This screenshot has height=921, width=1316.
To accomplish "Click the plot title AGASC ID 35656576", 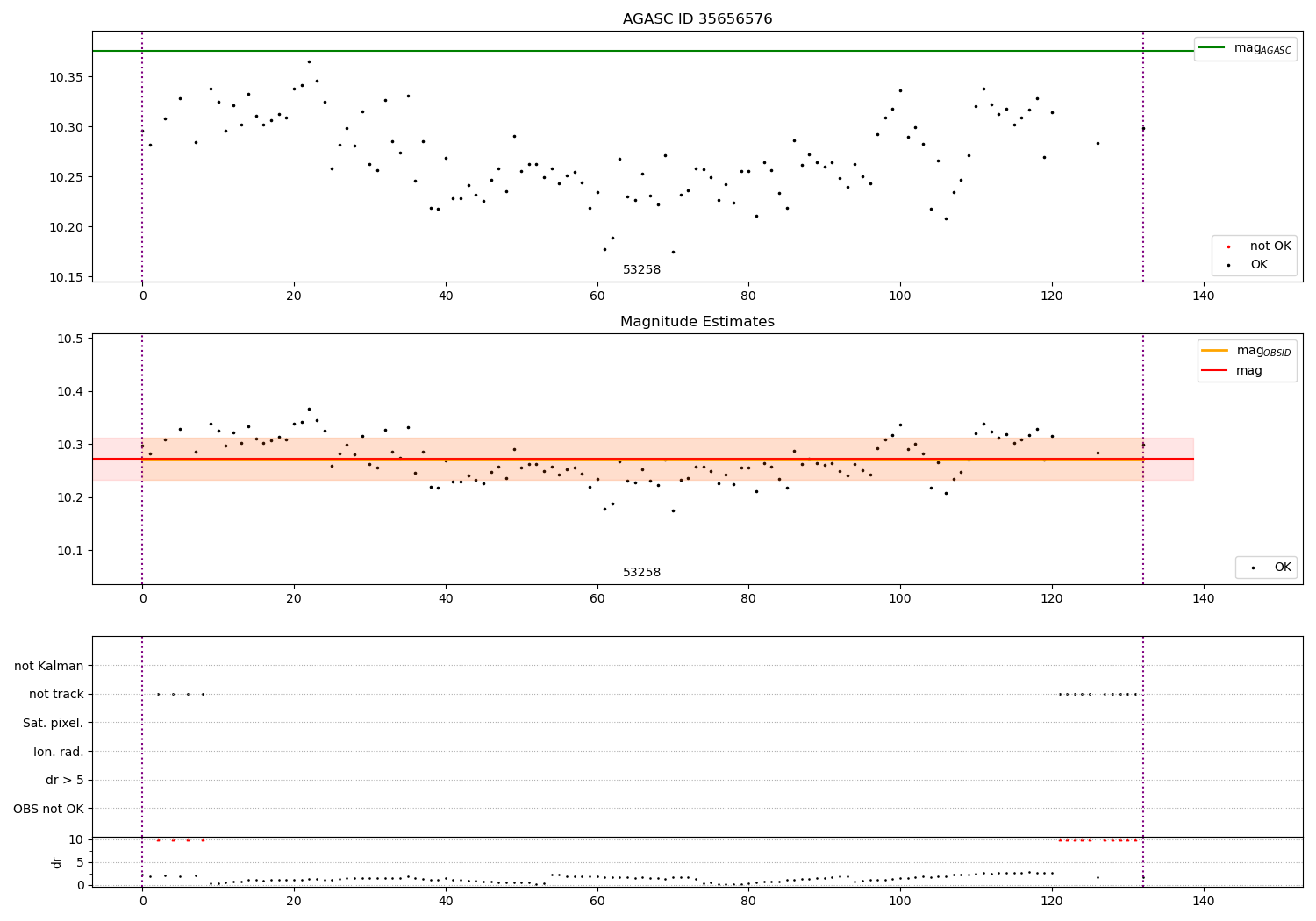I will [x=697, y=19].
